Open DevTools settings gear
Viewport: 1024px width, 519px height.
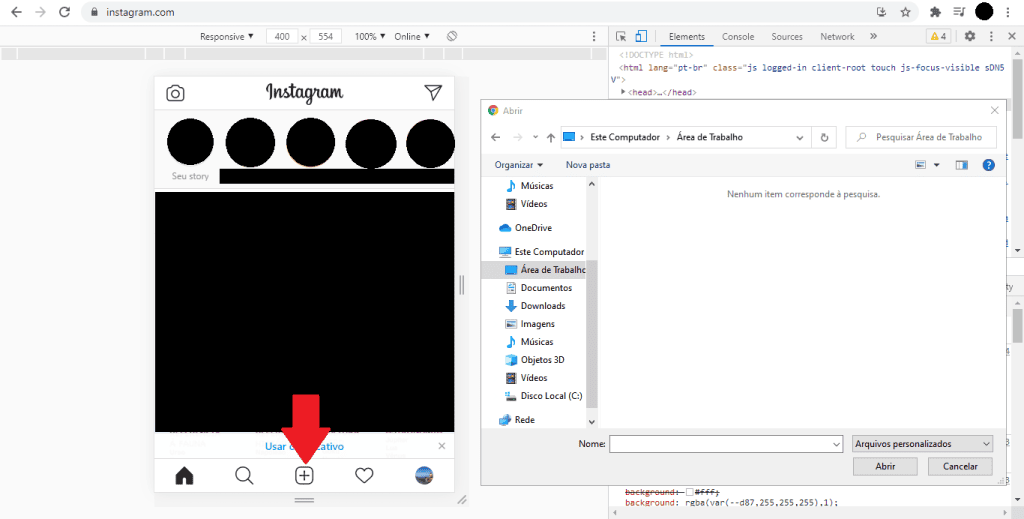pos(970,37)
